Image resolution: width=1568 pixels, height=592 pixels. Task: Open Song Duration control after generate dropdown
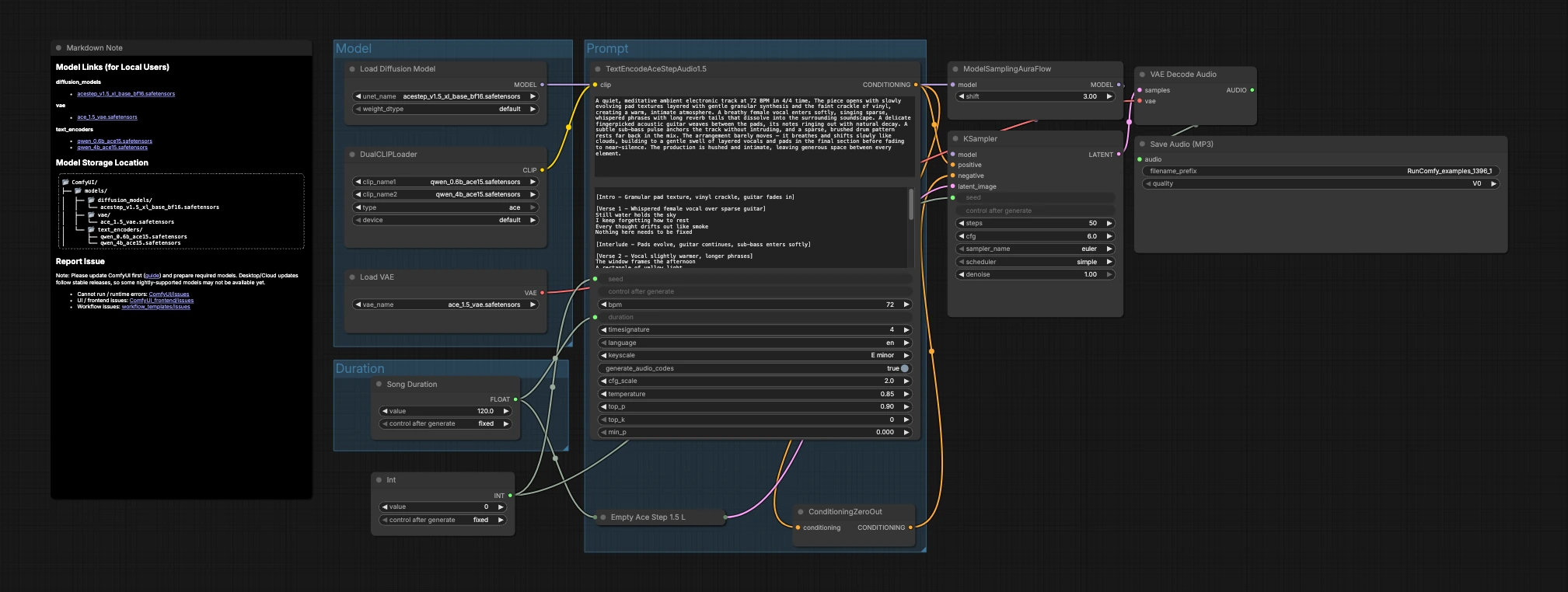pyautogui.click(x=445, y=423)
